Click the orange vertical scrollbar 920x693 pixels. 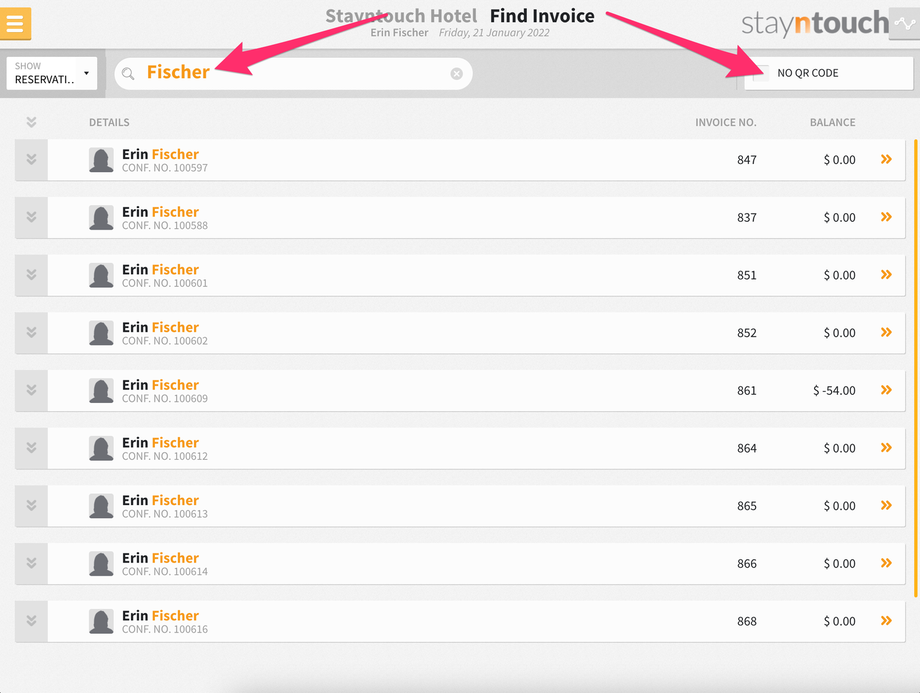(915, 368)
